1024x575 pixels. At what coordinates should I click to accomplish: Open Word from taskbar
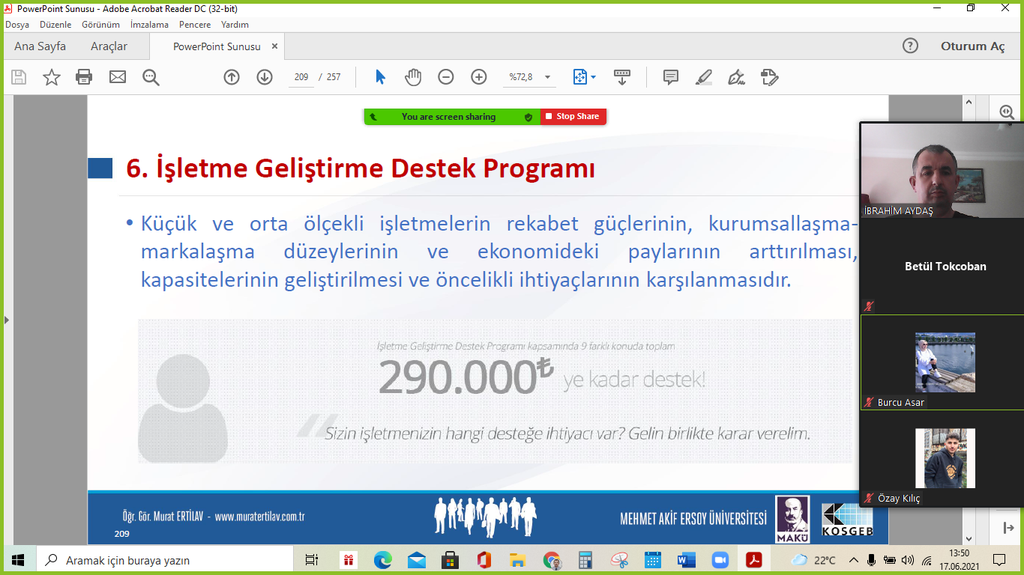[686, 560]
